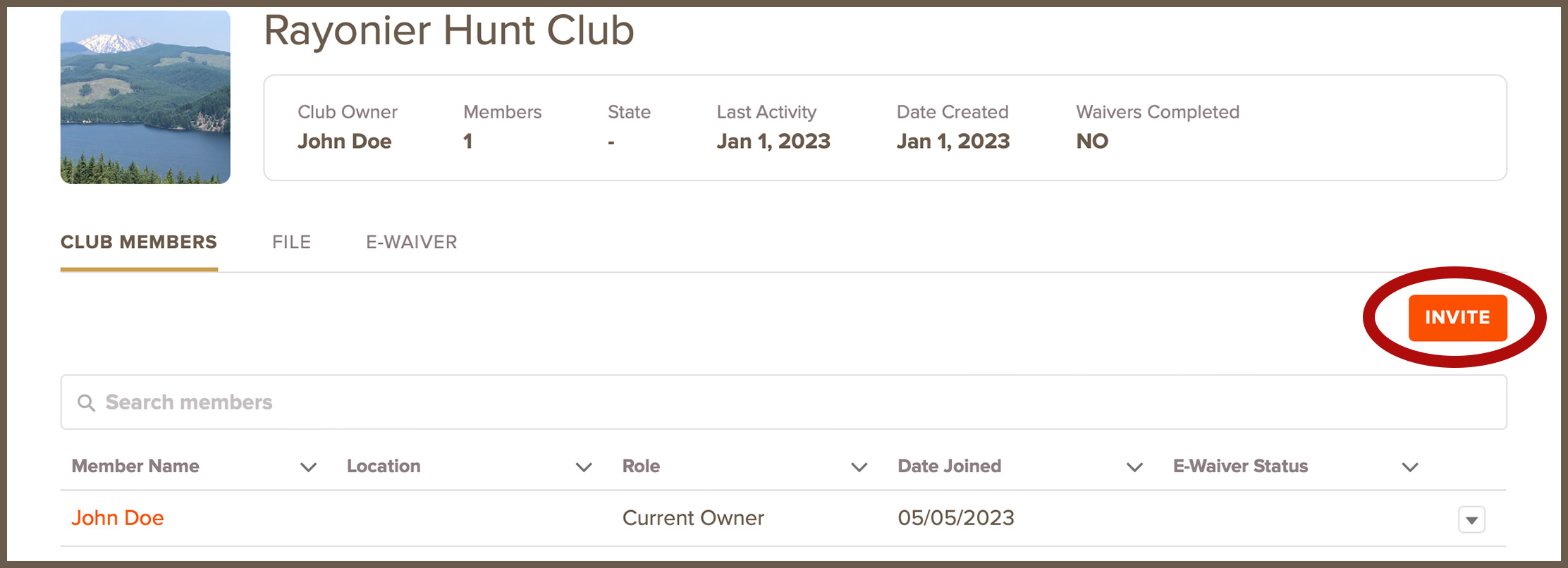This screenshot has width=1568, height=568.
Task: Click the search magnifying glass icon
Action: [x=86, y=402]
